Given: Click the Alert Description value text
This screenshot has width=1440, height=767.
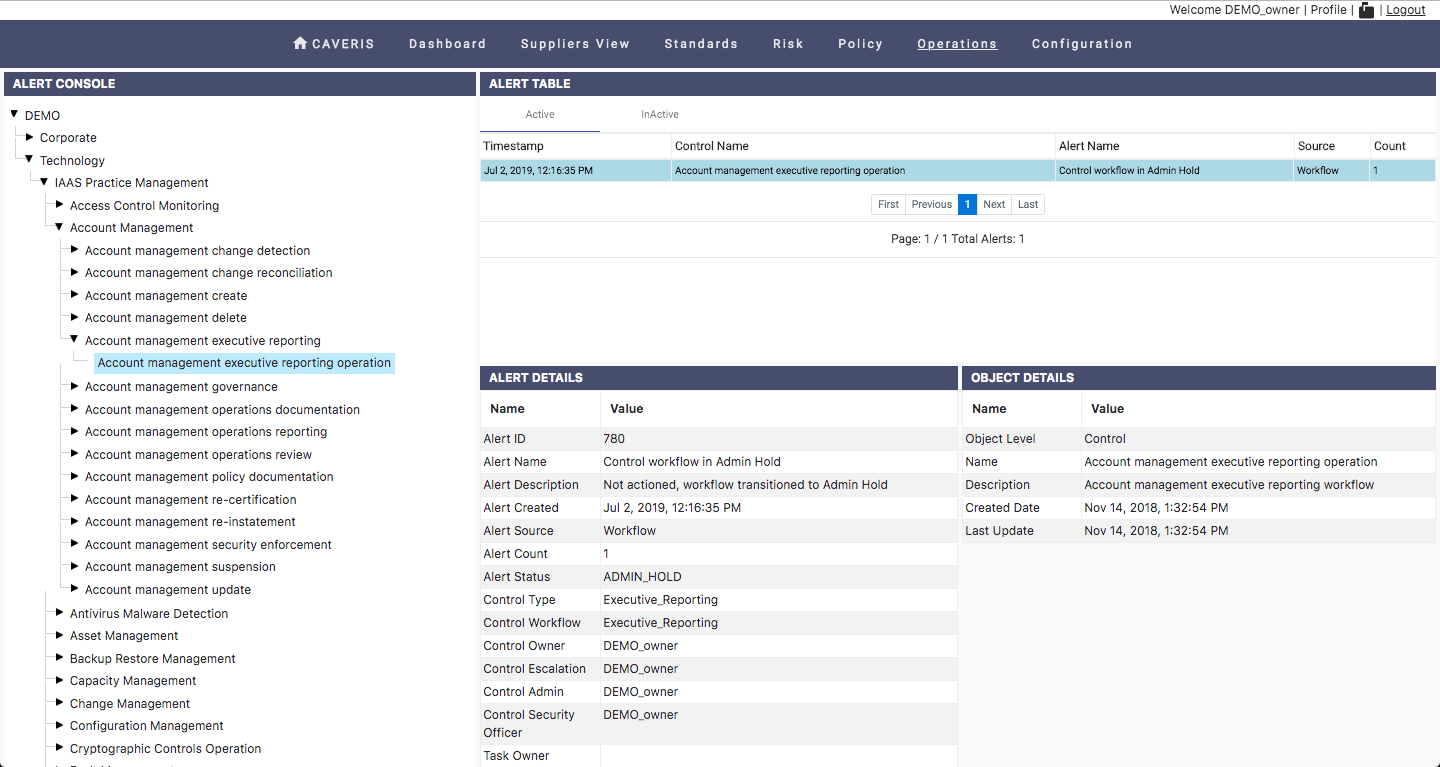Looking at the screenshot, I should (x=745, y=485).
